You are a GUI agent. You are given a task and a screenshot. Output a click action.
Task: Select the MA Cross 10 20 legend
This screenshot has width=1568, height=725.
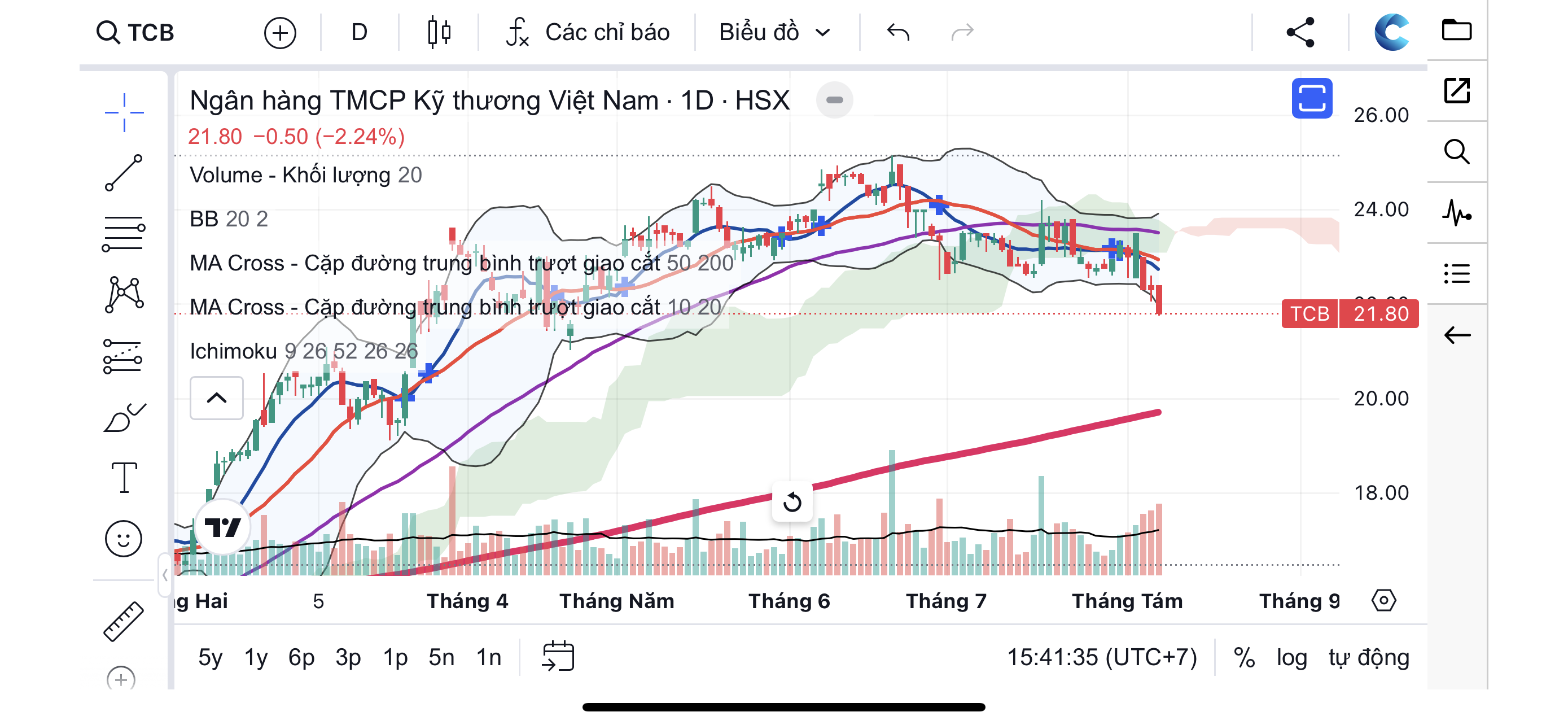pos(455,307)
